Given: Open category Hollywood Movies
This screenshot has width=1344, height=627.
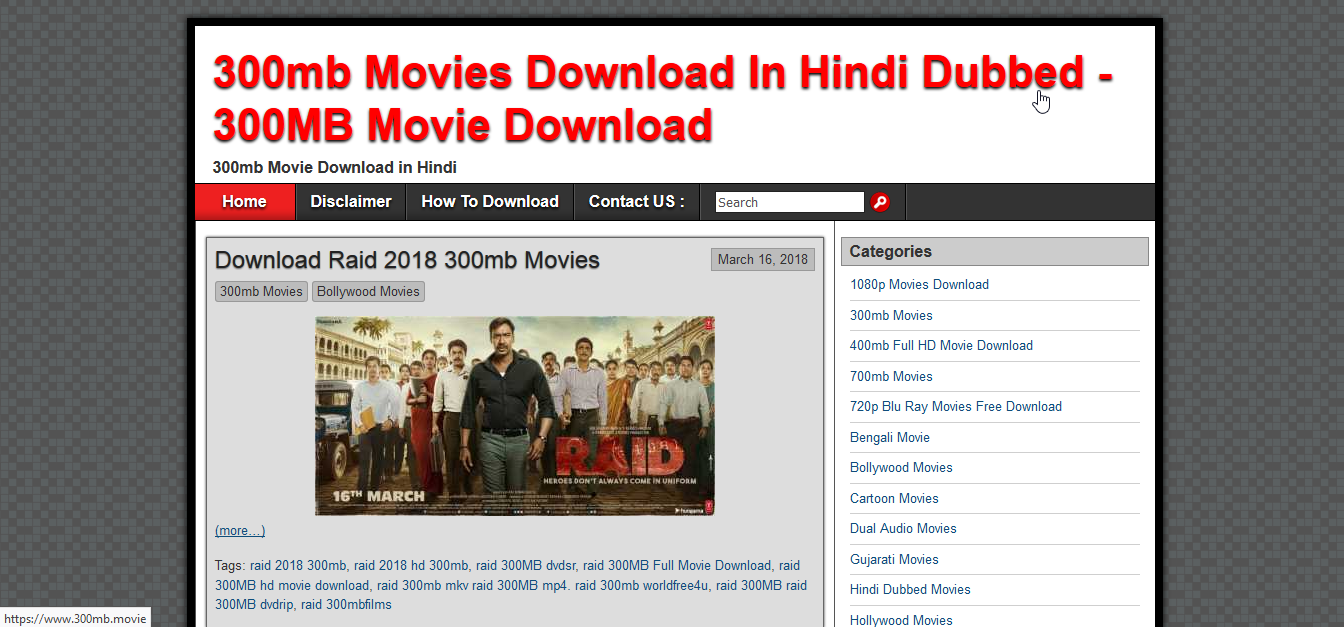Looking at the screenshot, I should click(x=901, y=620).
